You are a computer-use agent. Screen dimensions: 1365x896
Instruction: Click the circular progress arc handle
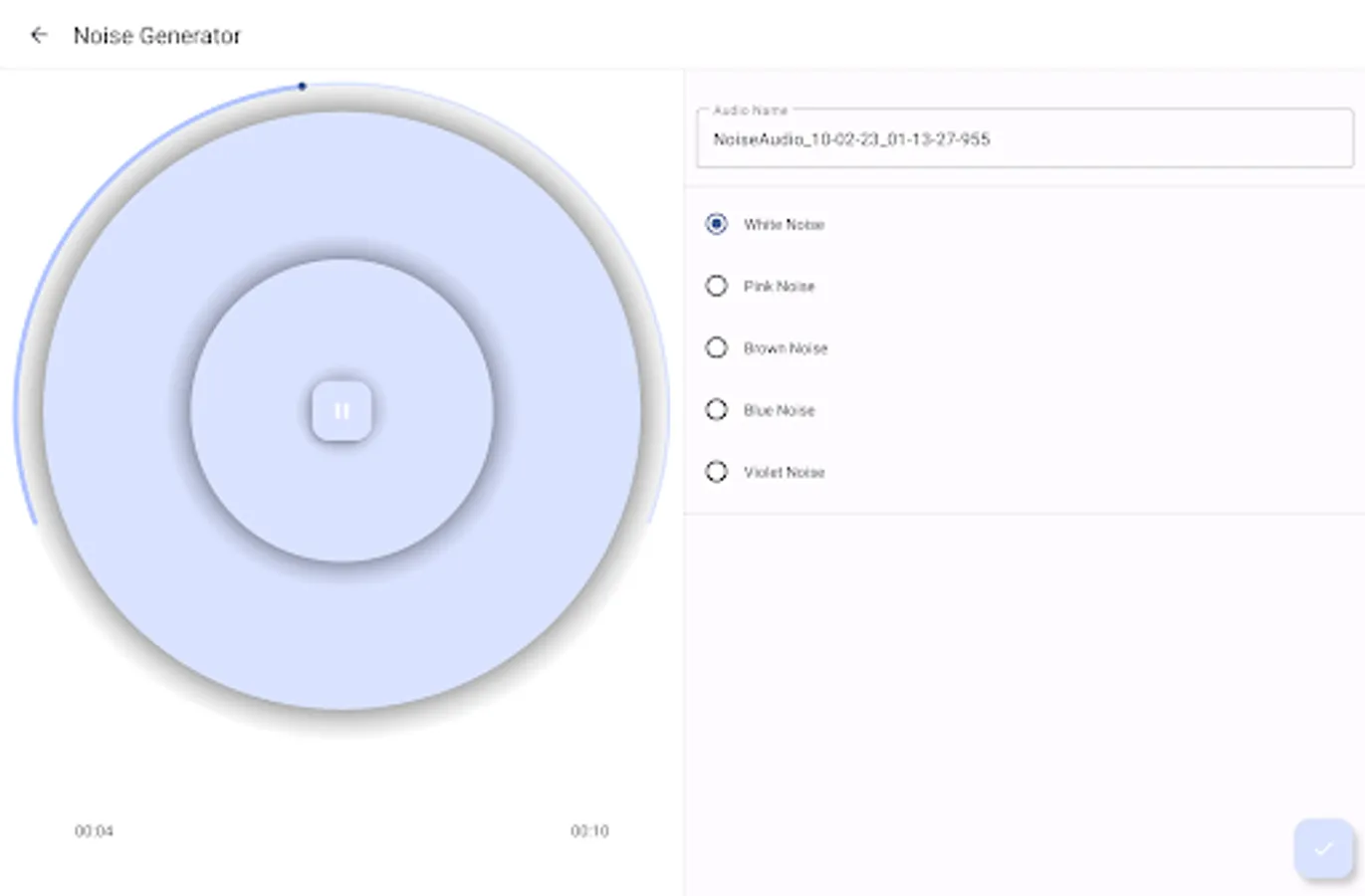[x=302, y=87]
